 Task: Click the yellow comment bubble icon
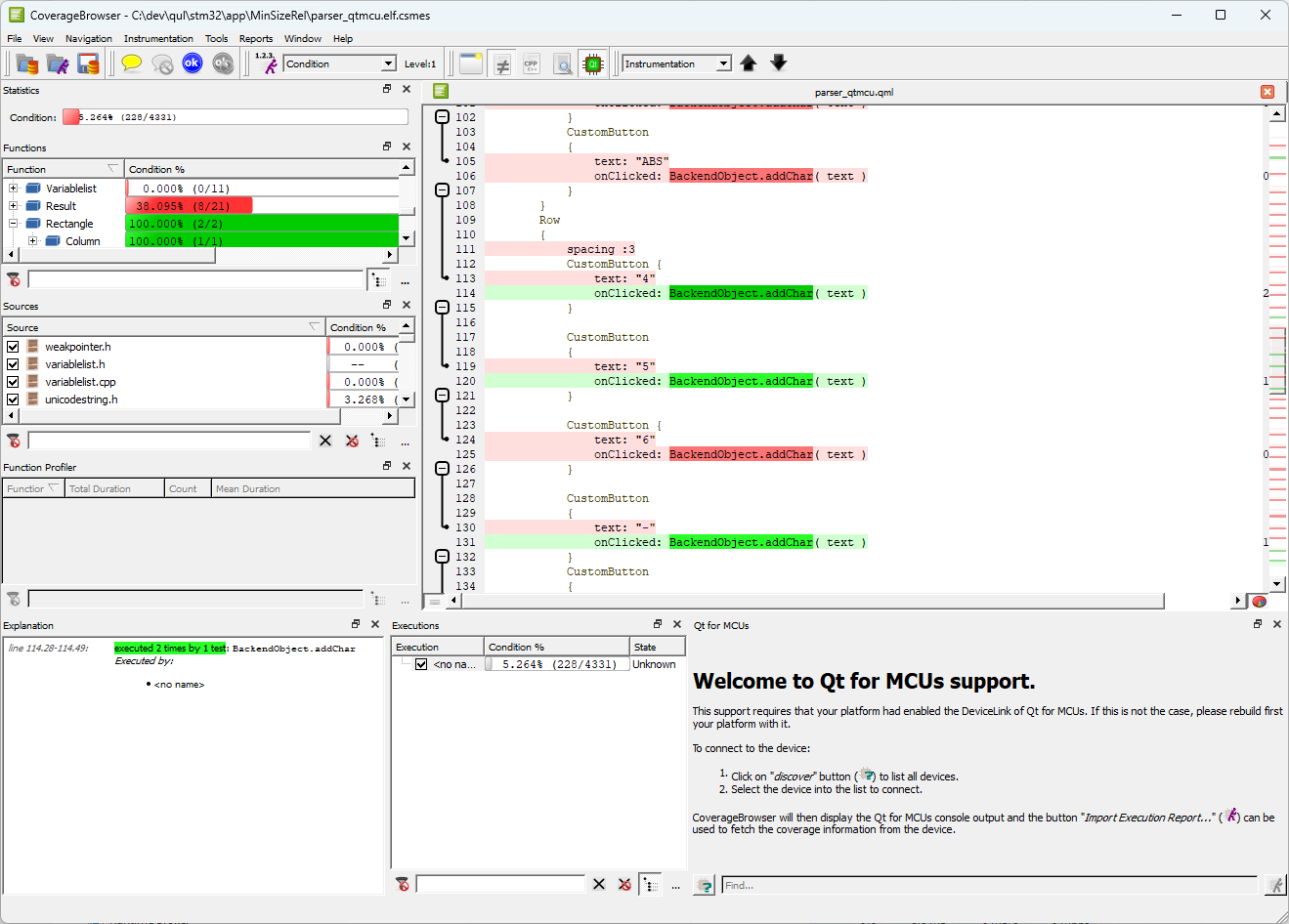pos(132,63)
